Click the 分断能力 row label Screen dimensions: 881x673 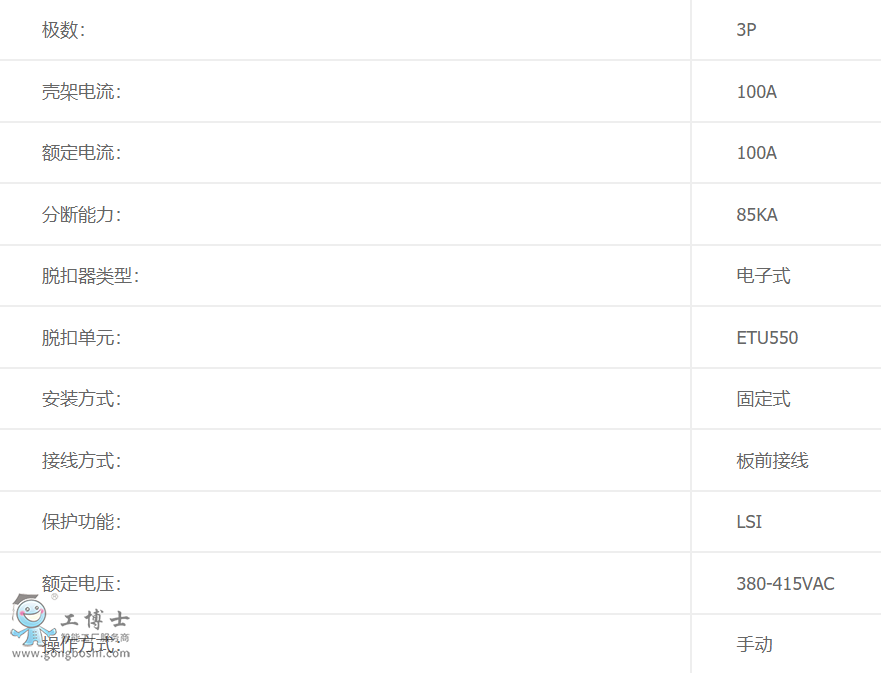click(81, 215)
